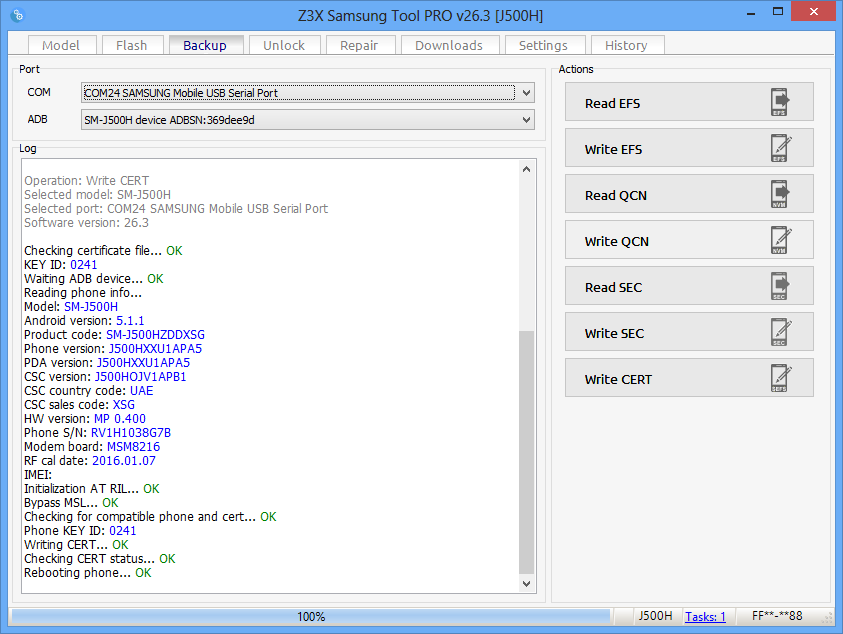Maximize the Z3X Samsung Tool window

tap(778, 11)
